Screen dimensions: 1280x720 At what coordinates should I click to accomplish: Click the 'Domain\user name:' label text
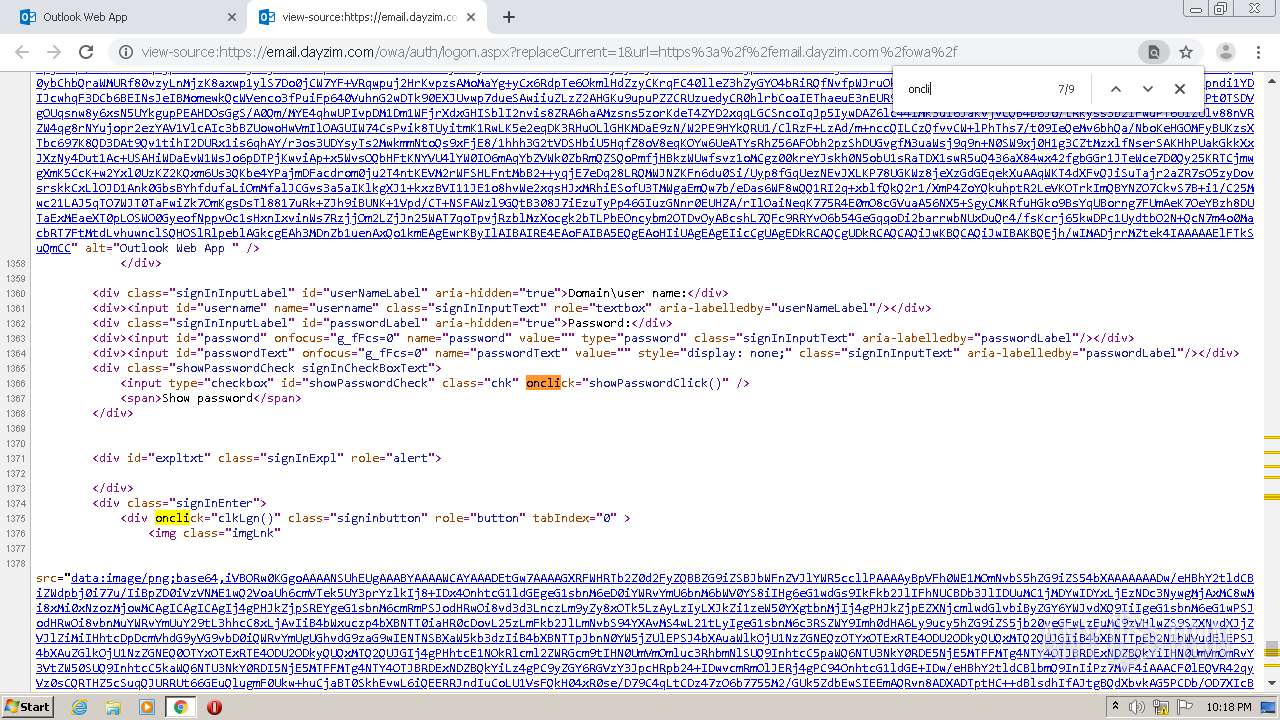(x=628, y=293)
